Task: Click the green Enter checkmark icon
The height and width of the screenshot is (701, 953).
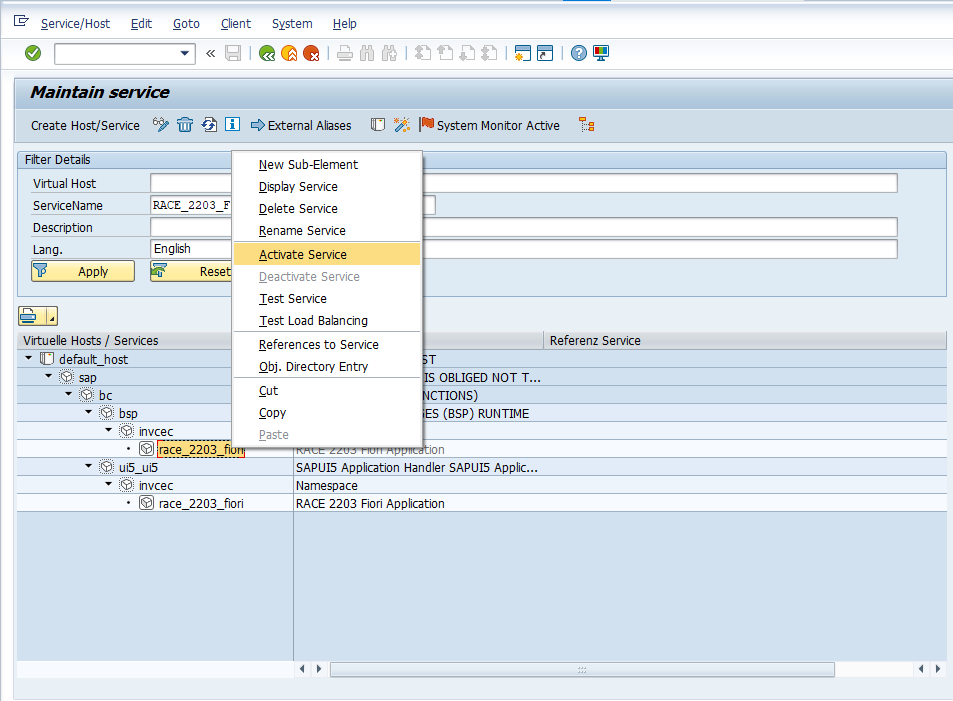Action: point(33,53)
